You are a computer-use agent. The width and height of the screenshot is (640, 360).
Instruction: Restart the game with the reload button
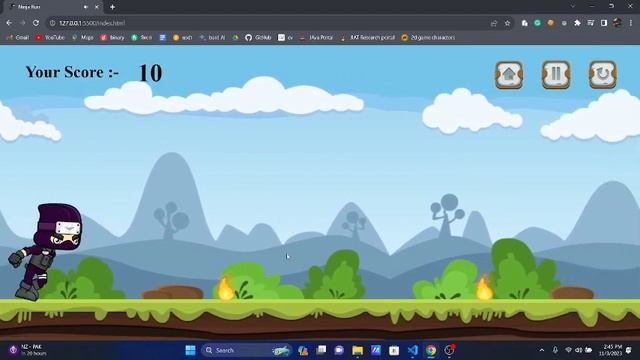coord(603,75)
